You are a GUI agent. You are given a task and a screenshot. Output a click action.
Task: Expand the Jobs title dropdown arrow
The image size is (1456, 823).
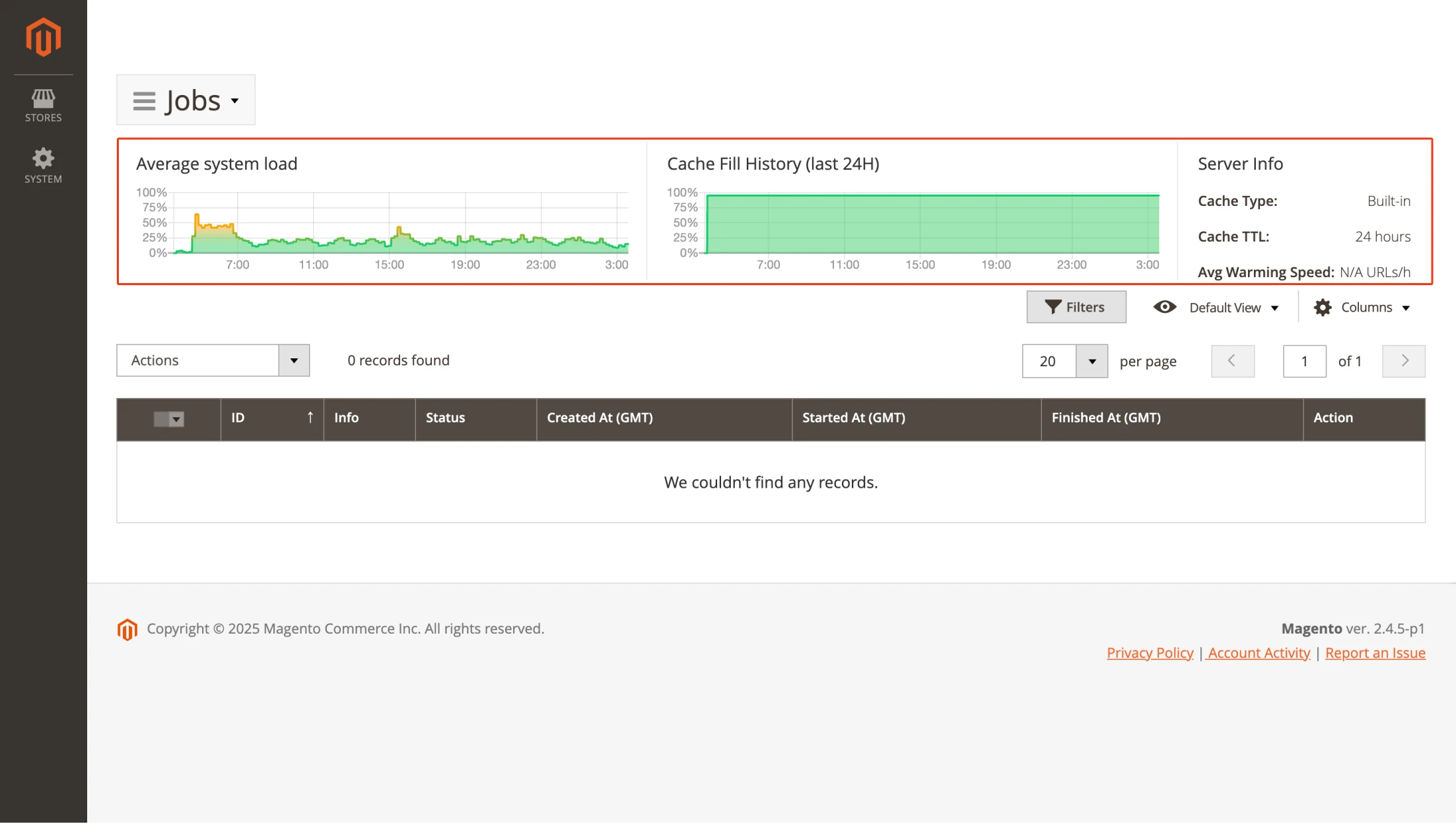pos(235,101)
